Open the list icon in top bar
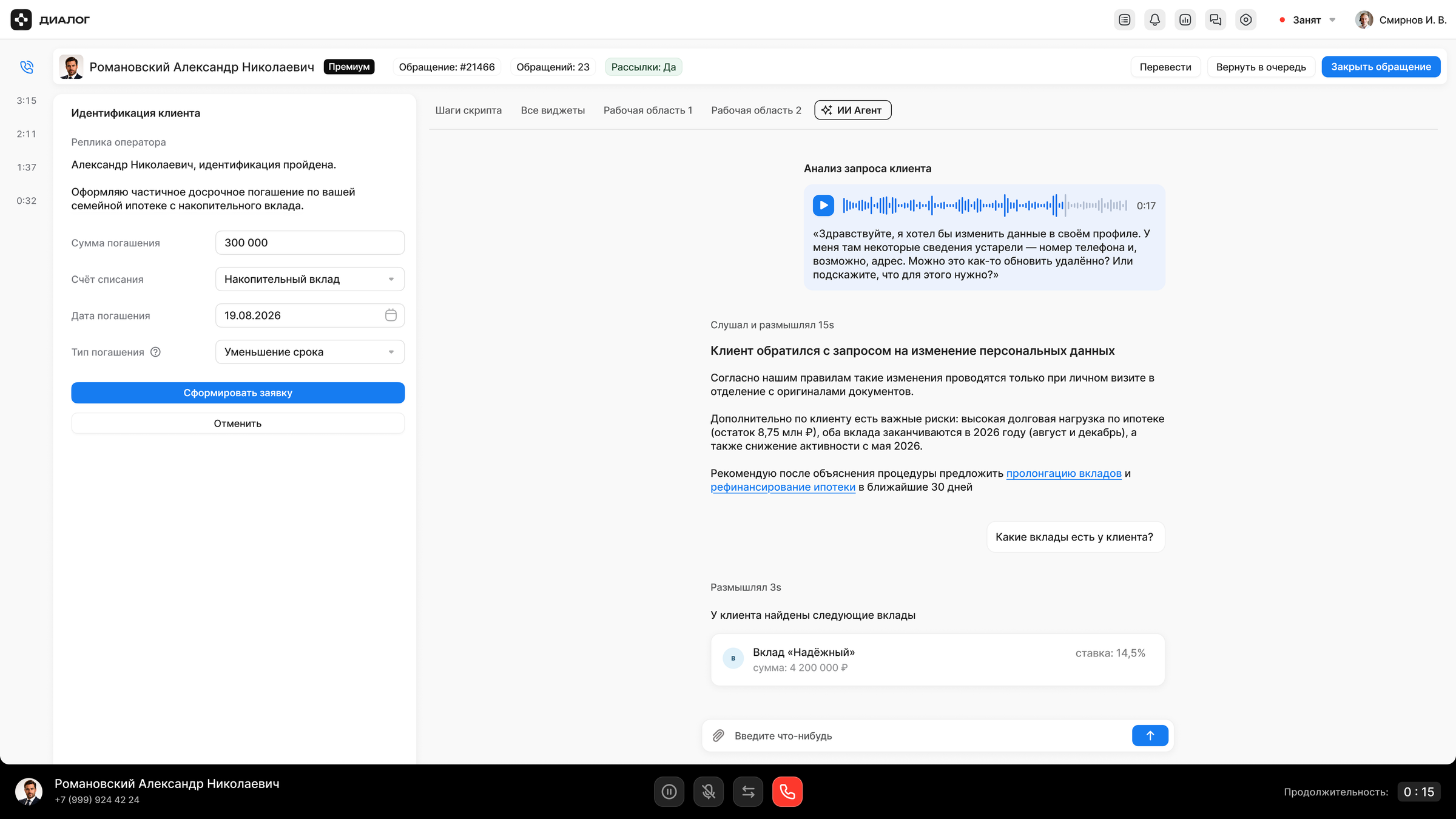 1124,20
